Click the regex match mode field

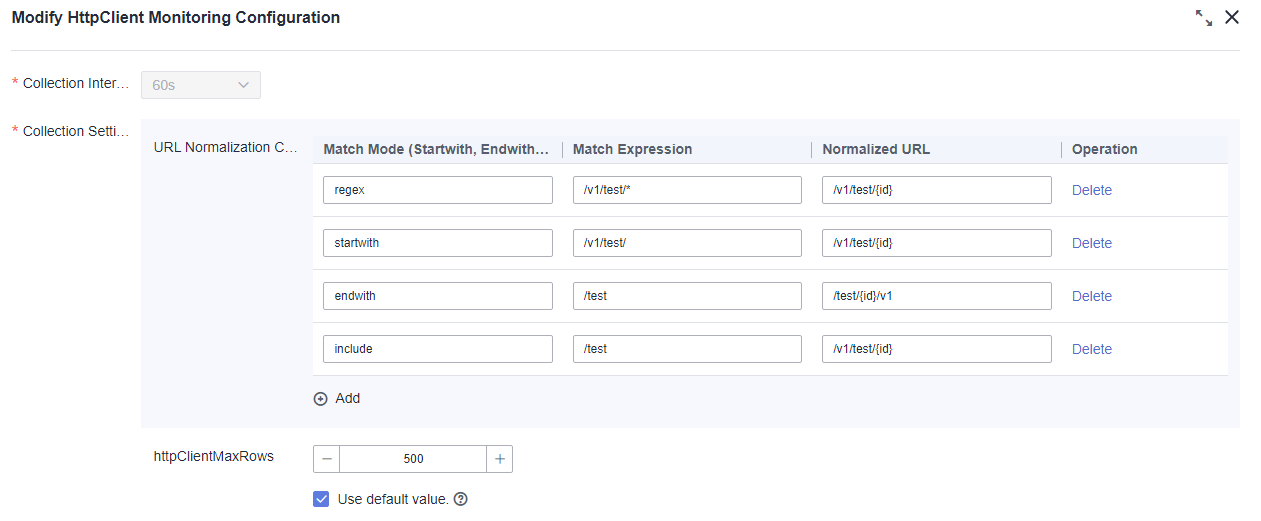(x=438, y=190)
